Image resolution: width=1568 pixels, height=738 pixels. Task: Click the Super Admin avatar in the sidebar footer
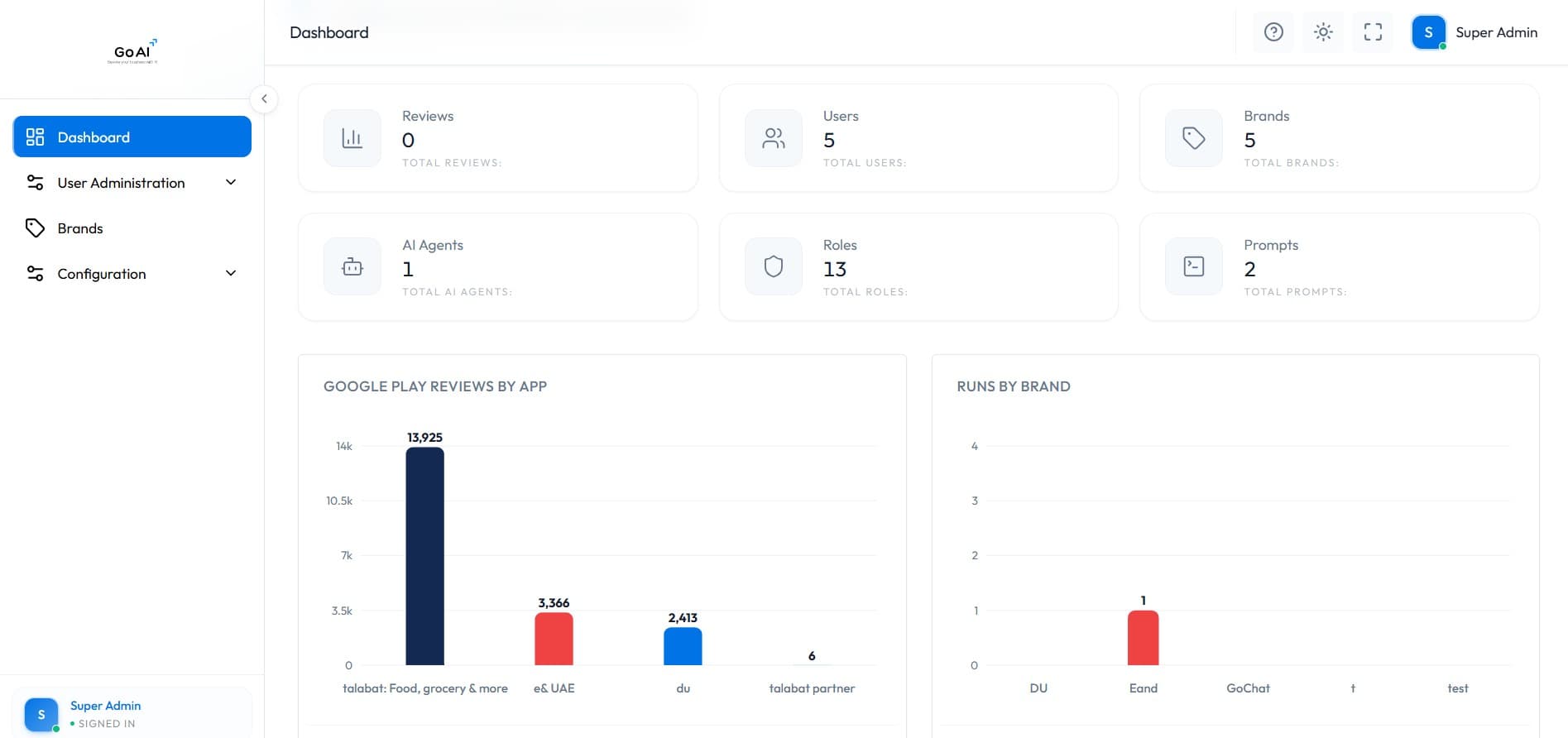coord(41,715)
